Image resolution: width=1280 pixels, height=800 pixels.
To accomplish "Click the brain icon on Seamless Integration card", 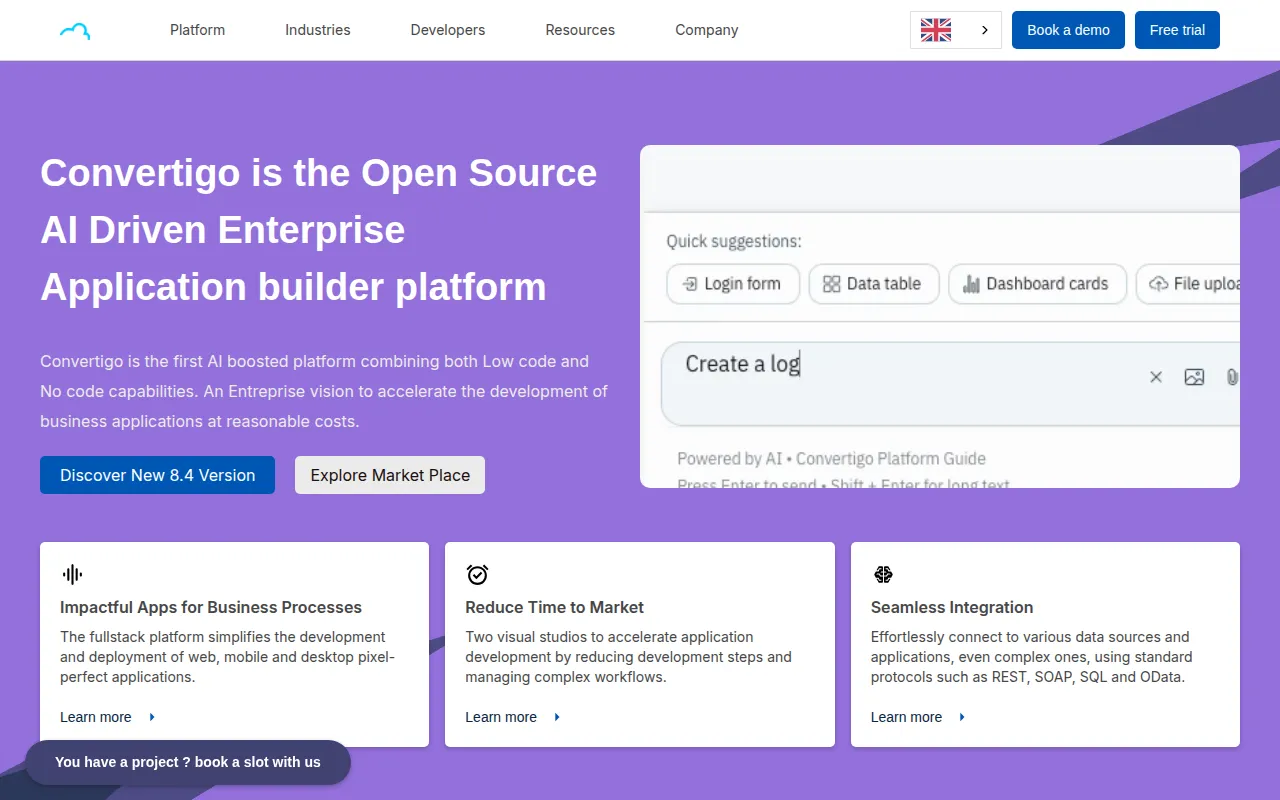I will (883, 574).
